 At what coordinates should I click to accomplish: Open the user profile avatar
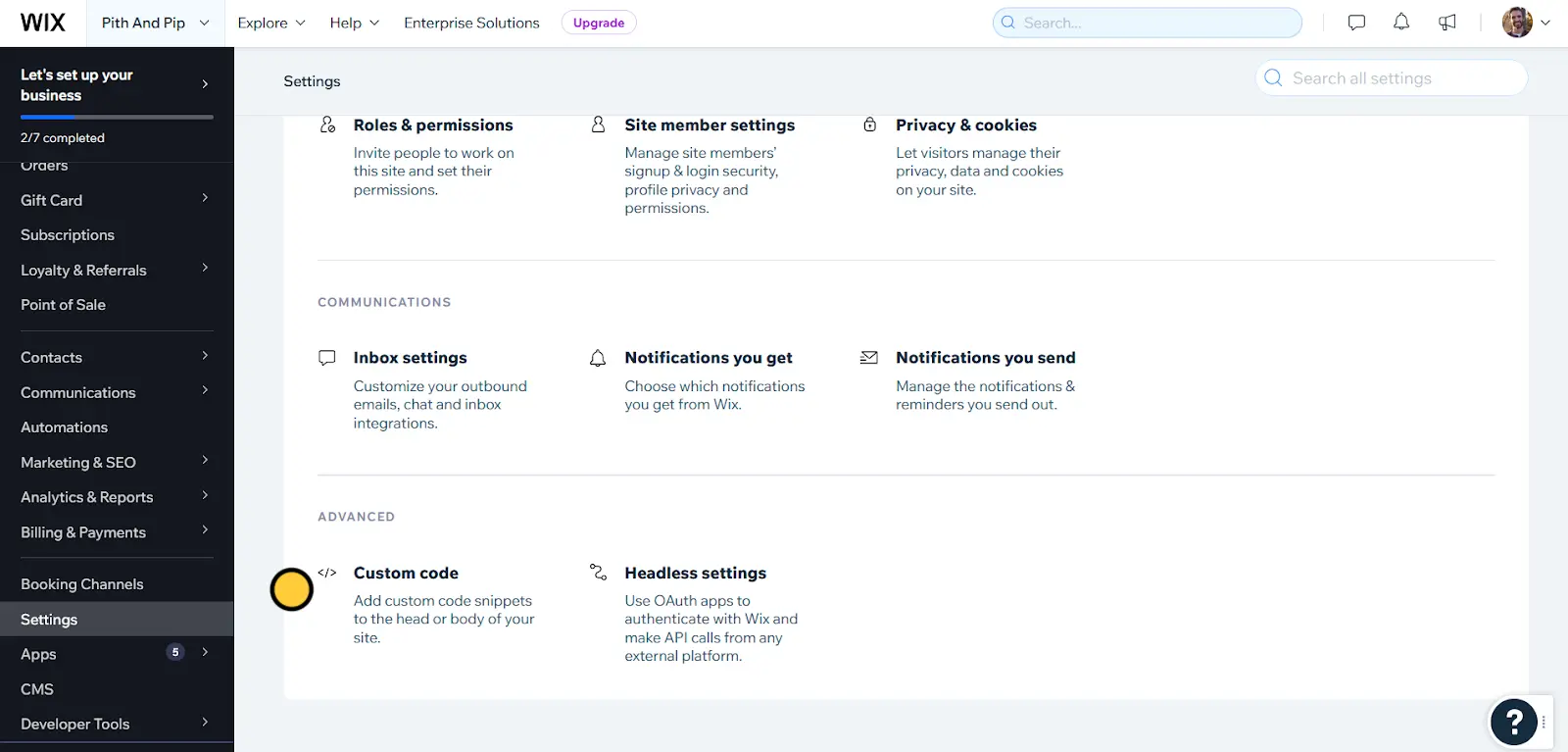(x=1517, y=23)
